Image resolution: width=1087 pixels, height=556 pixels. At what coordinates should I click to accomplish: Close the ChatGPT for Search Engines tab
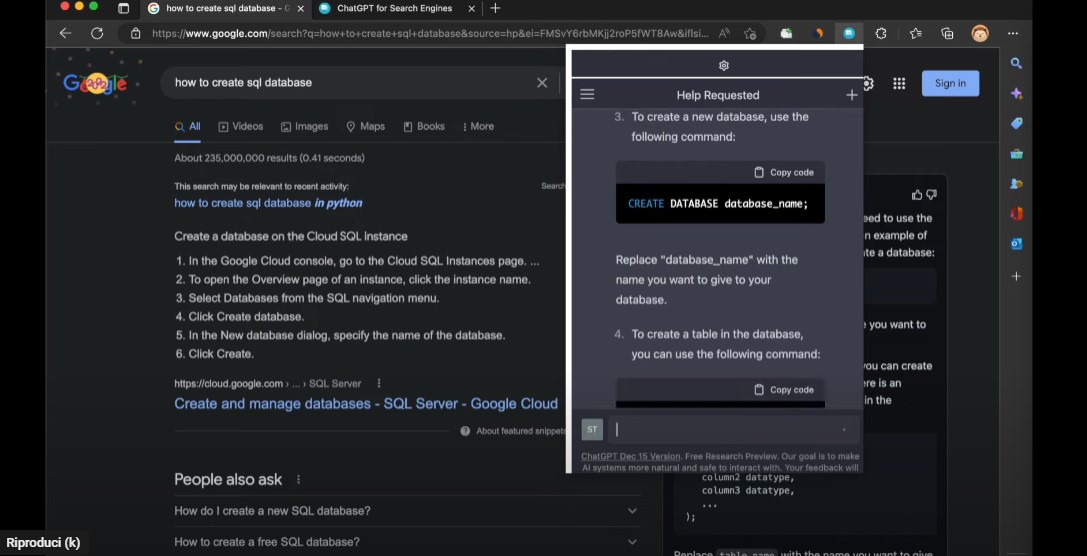click(471, 8)
